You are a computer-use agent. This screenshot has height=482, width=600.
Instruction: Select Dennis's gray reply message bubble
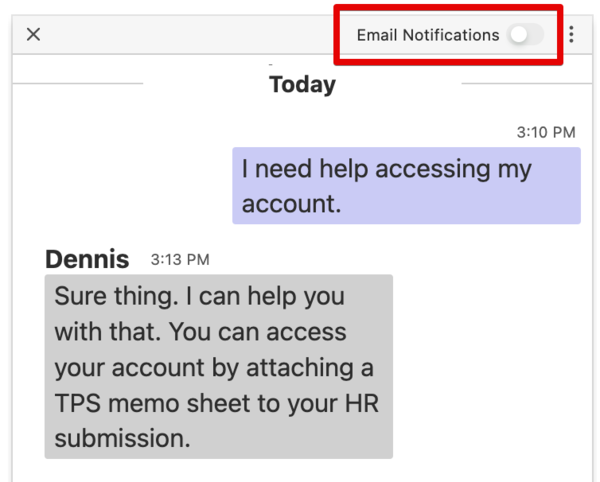218,367
